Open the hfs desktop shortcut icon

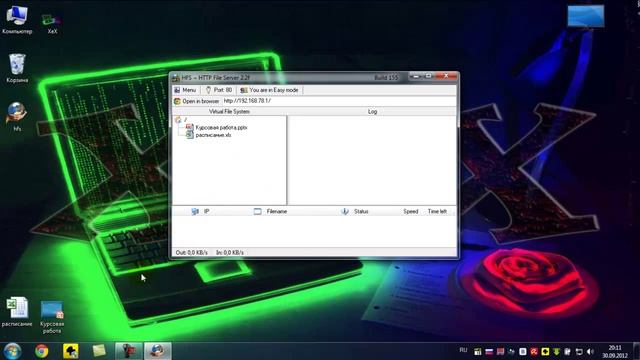pos(17,117)
